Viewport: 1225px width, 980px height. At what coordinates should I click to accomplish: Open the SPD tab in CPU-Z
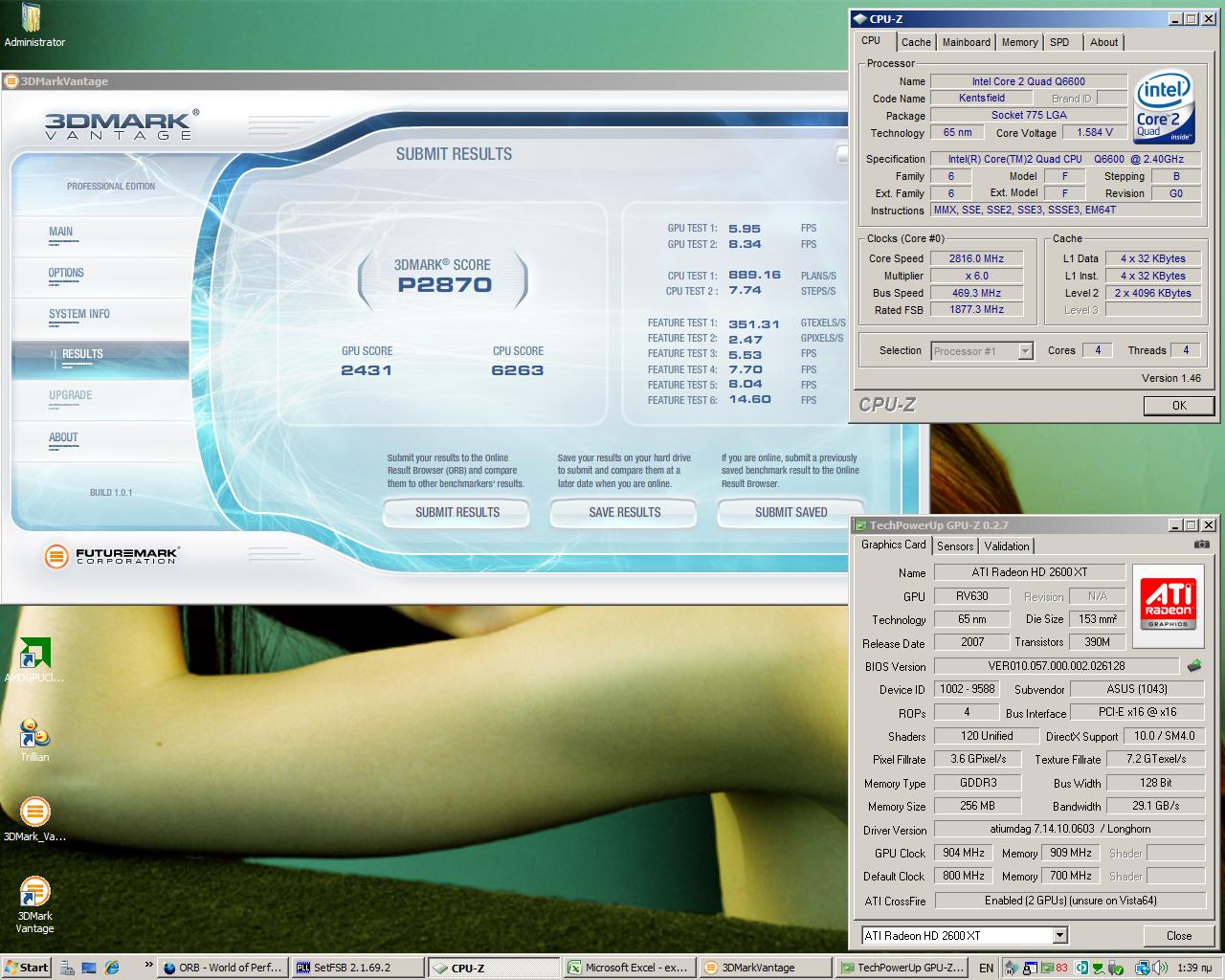1059,42
